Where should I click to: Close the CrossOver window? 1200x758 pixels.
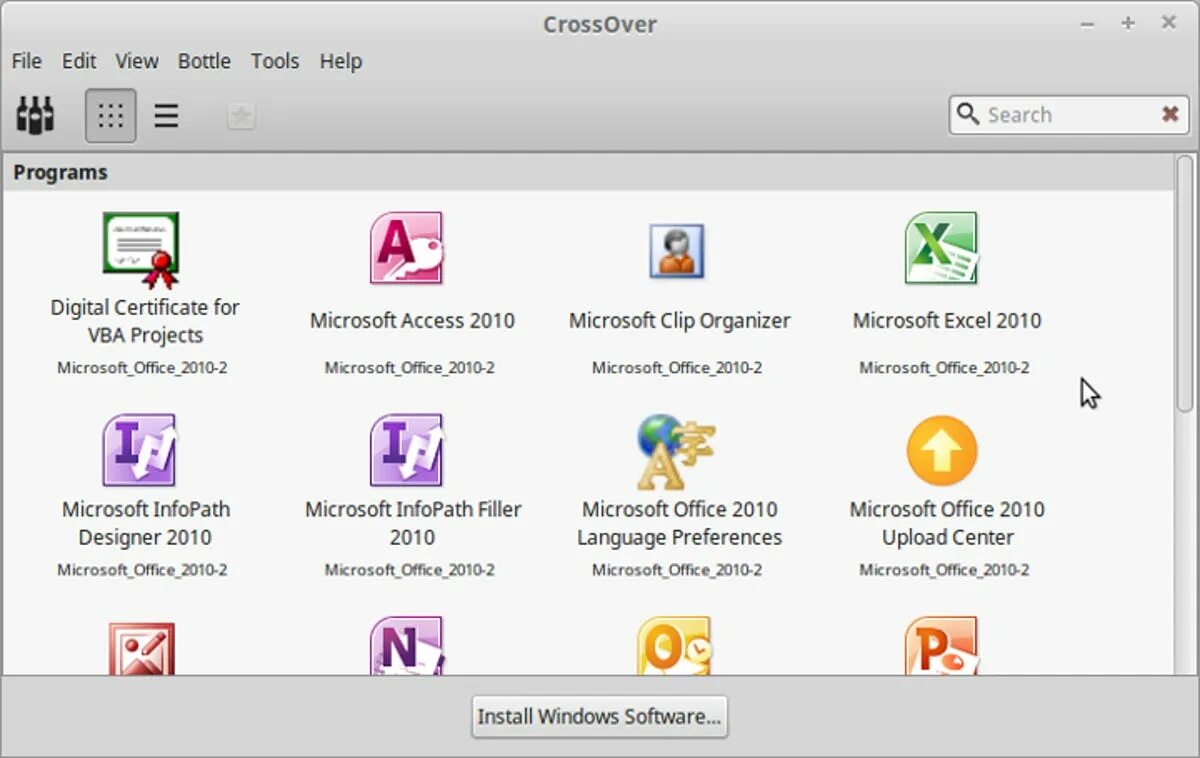[1167, 22]
